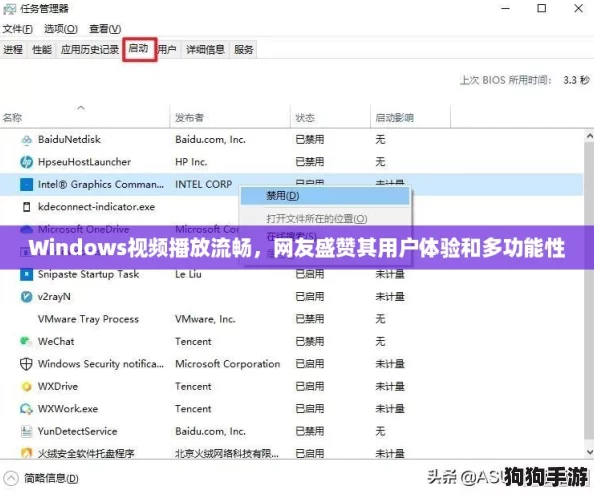Click the WXDrive yellow icon
Screen dimensions: 594x495
[27, 387]
